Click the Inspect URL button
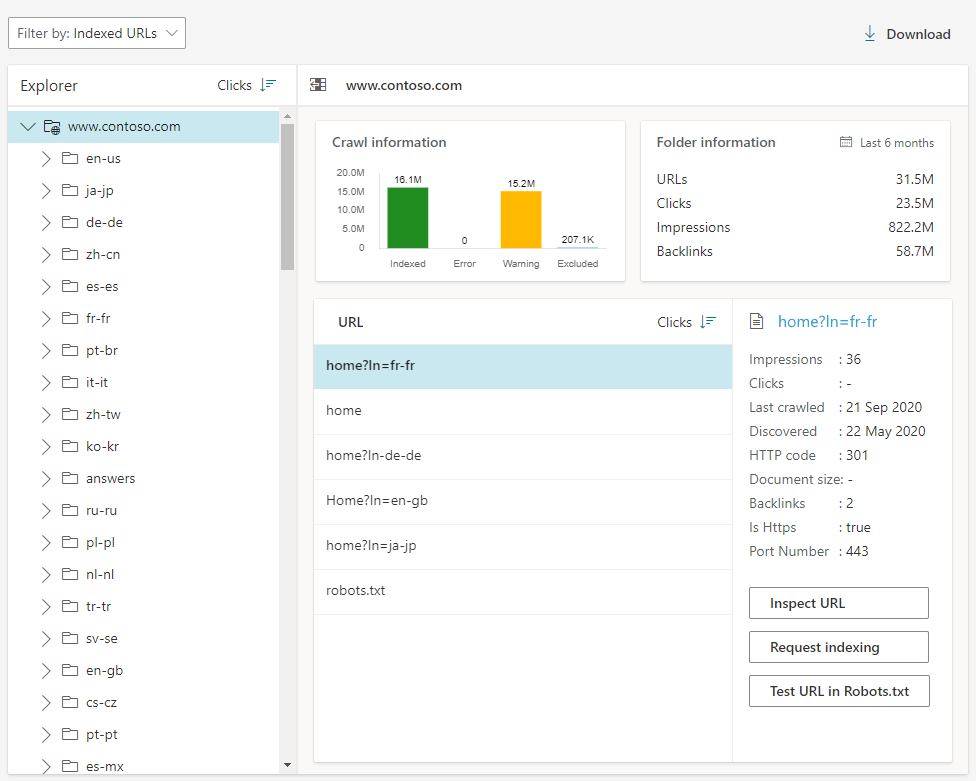The height and width of the screenshot is (781, 976). point(838,603)
